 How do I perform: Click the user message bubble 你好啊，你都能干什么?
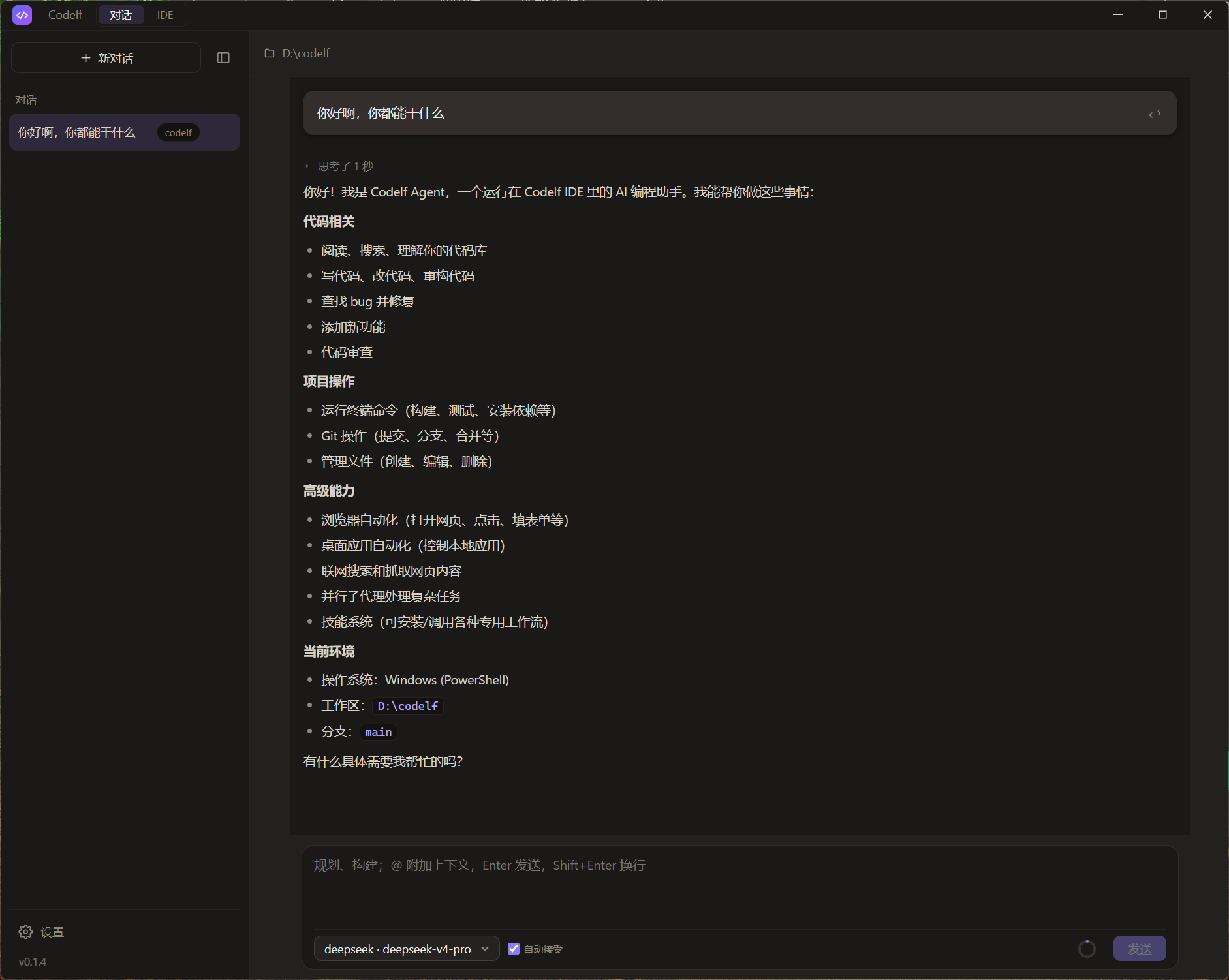(740, 114)
